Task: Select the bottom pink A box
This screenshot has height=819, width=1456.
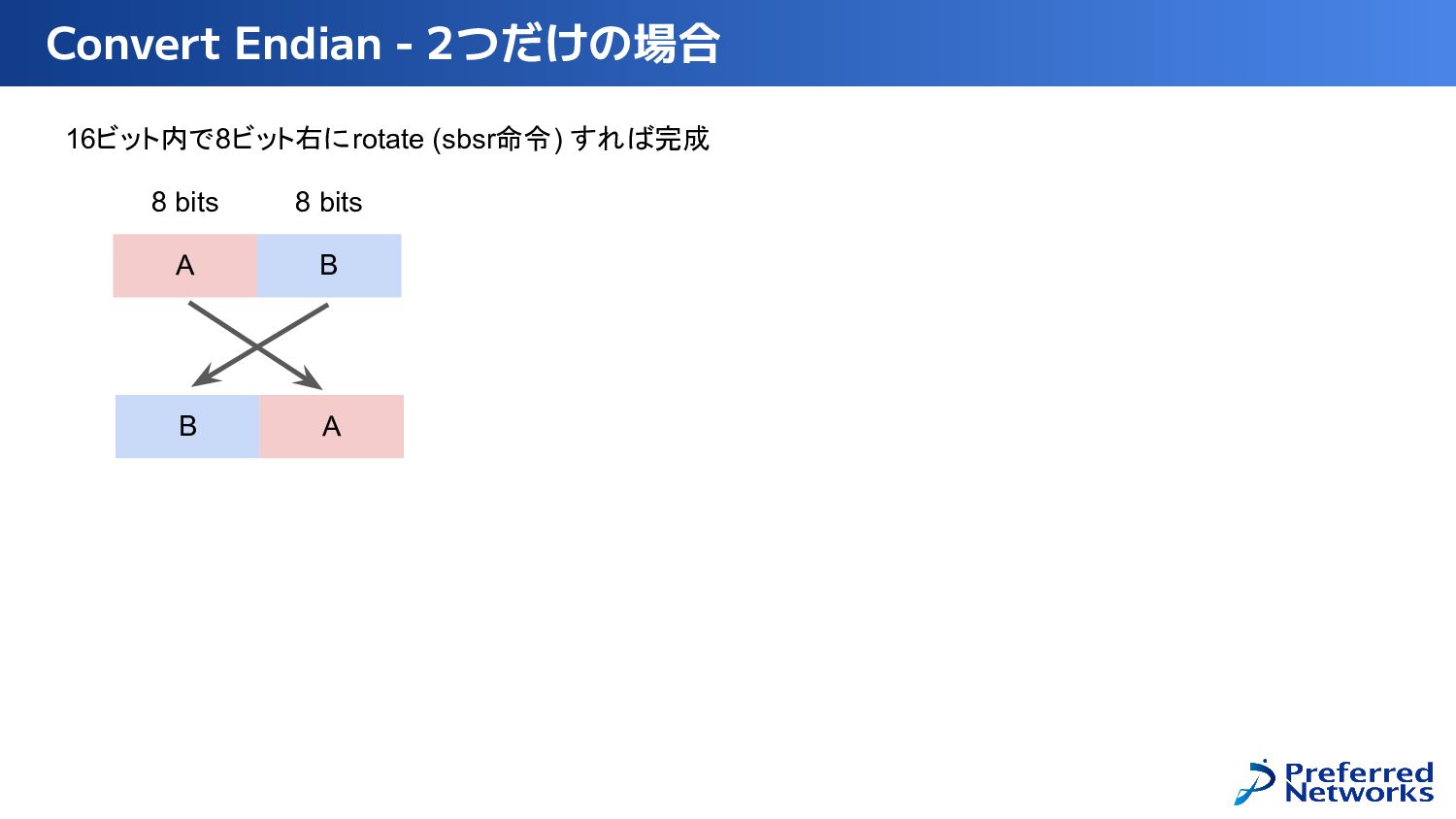Action: (331, 426)
